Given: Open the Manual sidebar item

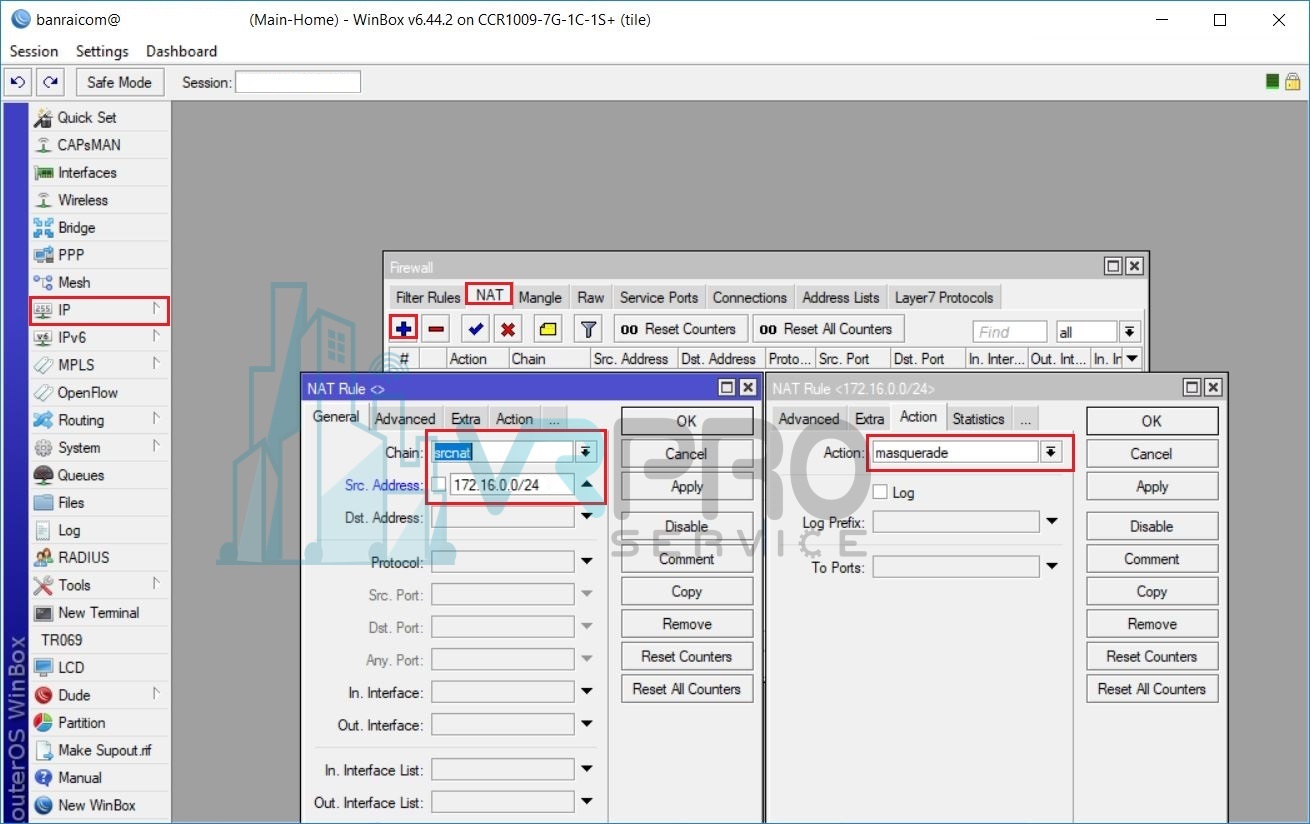Looking at the screenshot, I should pyautogui.click(x=80, y=777).
